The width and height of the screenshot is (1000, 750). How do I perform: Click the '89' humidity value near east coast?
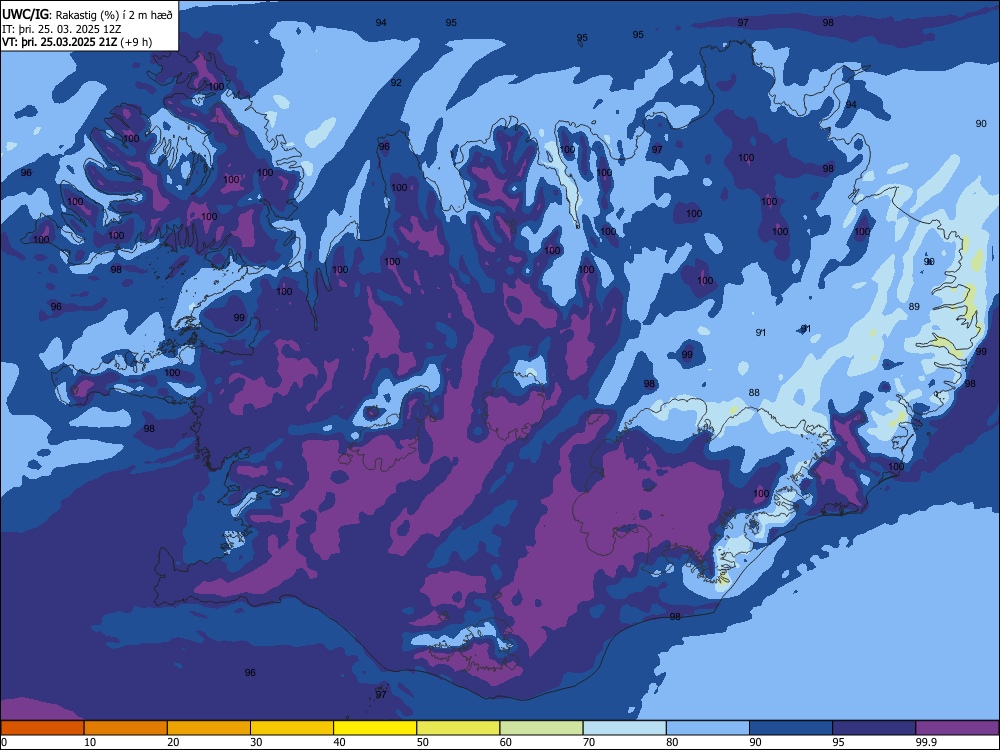914,307
